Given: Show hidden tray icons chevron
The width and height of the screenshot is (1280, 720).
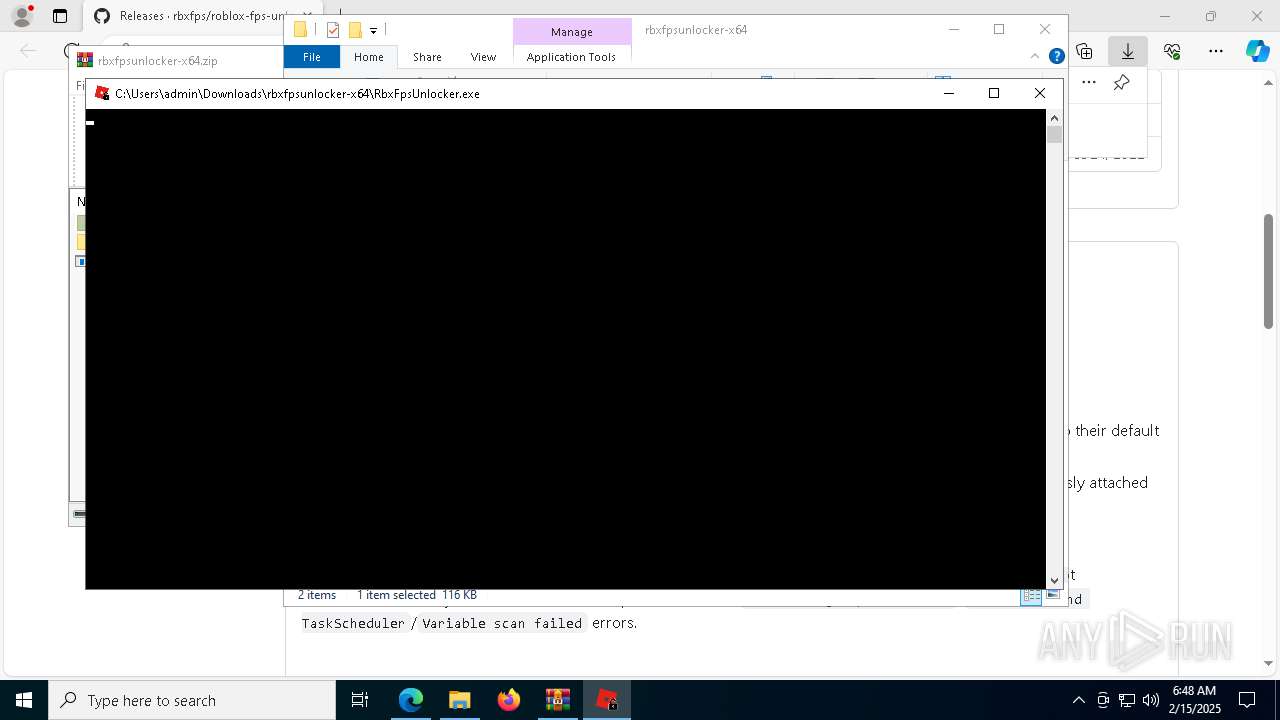Looking at the screenshot, I should pyautogui.click(x=1078, y=700).
